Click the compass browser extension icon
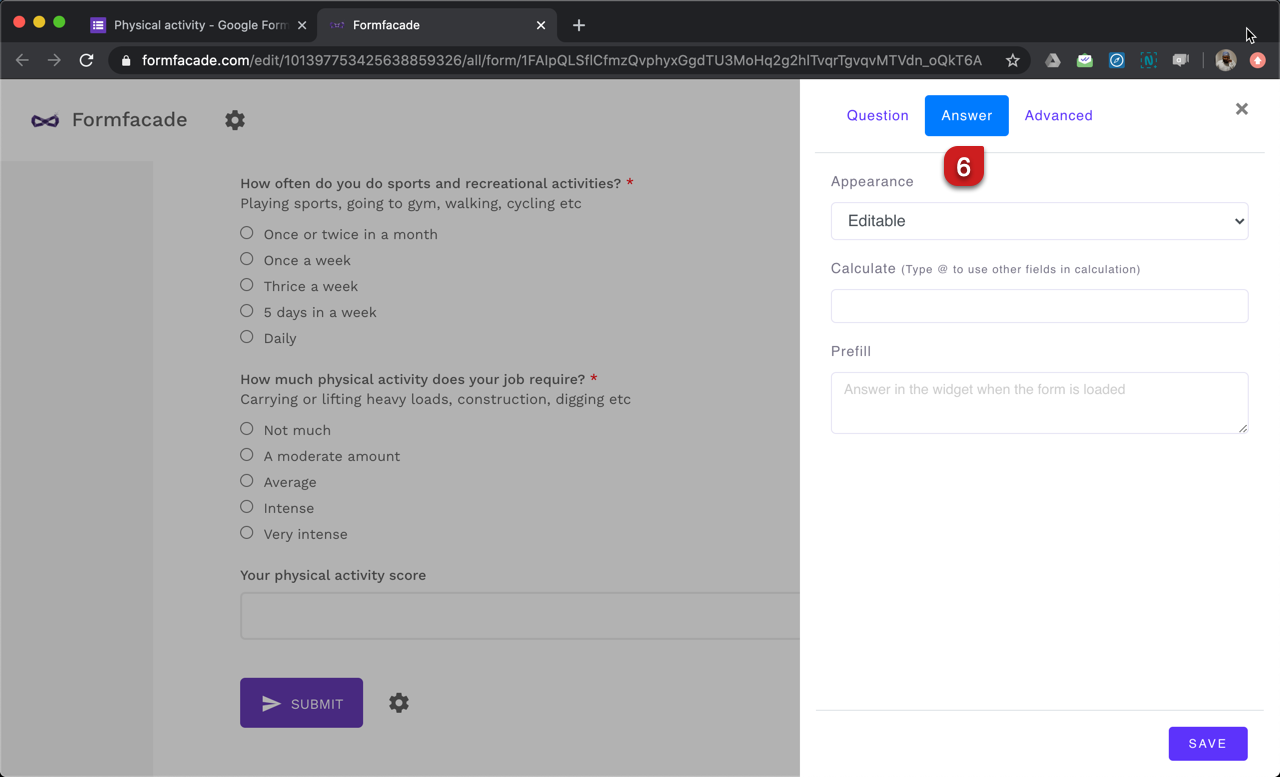This screenshot has height=777, width=1280. coord(1116,60)
